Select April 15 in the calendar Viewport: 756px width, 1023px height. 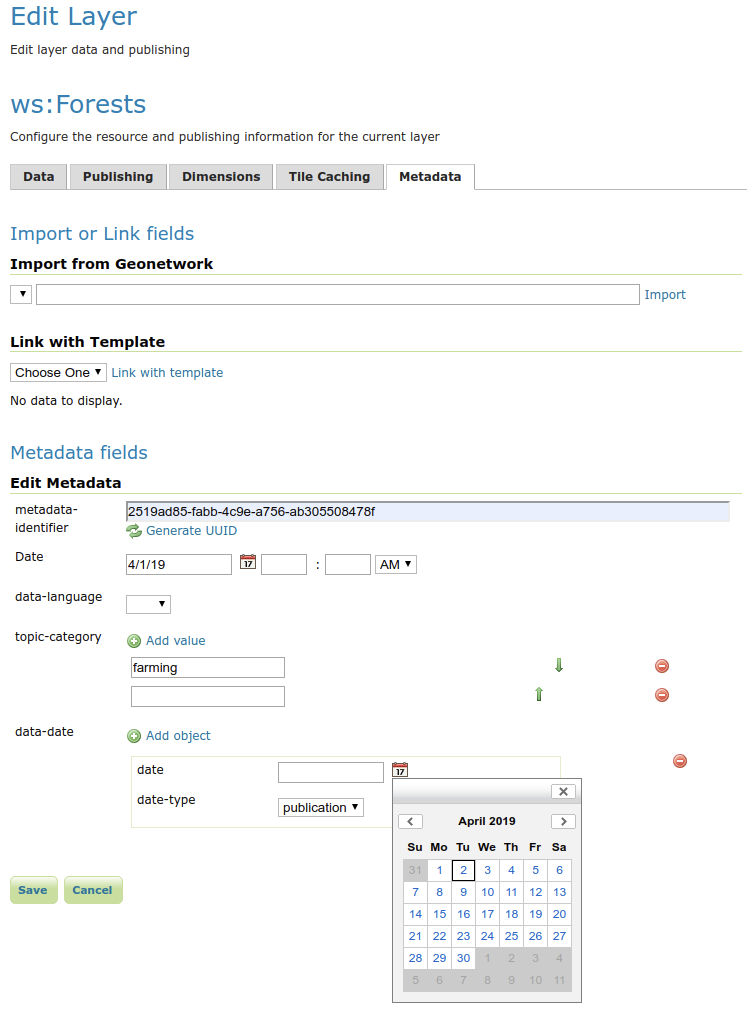pyautogui.click(x=439, y=914)
